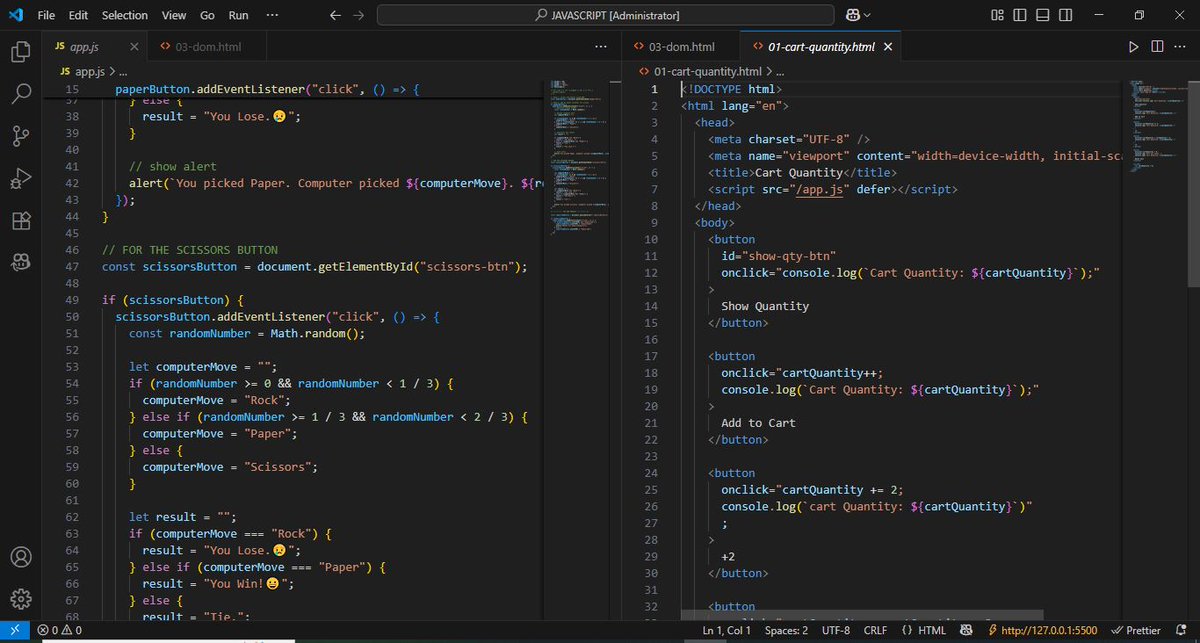1200x643 pixels.
Task: Switch to 03-dom.html tab in right group
Action: point(682,47)
